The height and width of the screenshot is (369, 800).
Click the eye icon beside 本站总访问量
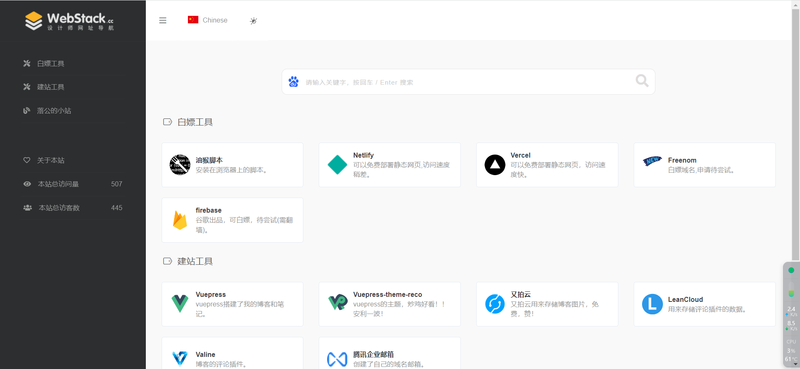[28, 184]
